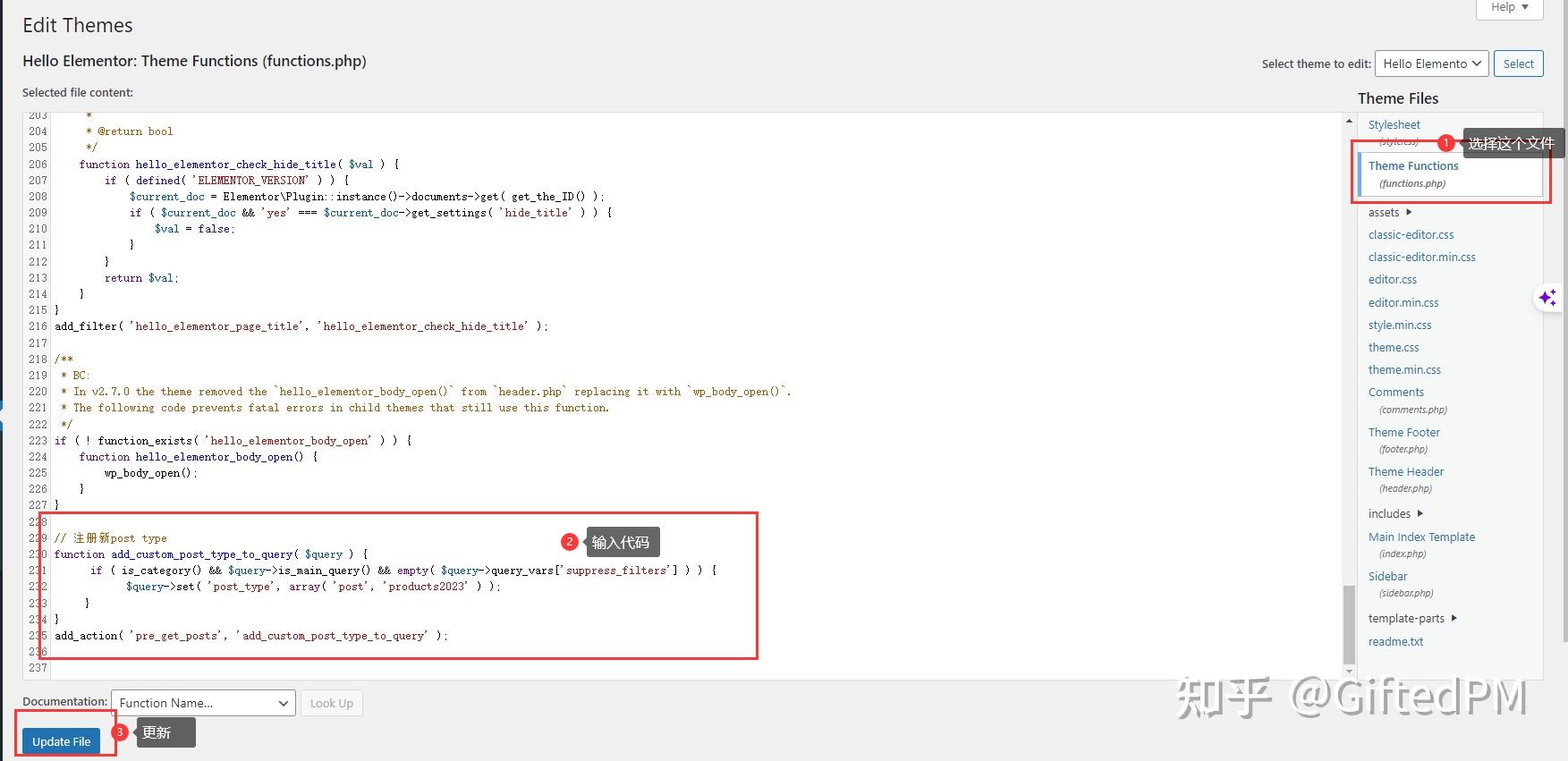The image size is (1568, 761).
Task: Click the '$val = false;' code line
Action: point(195,229)
